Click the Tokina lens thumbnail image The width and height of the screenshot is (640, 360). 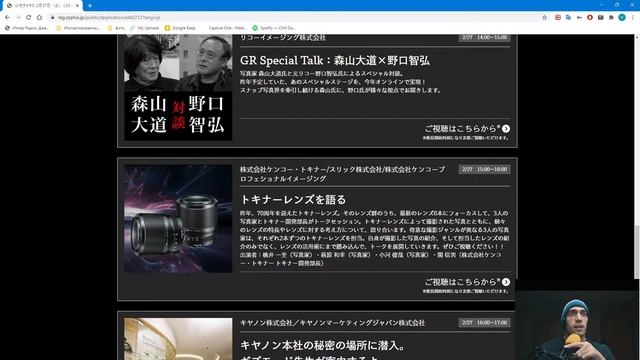coord(178,219)
